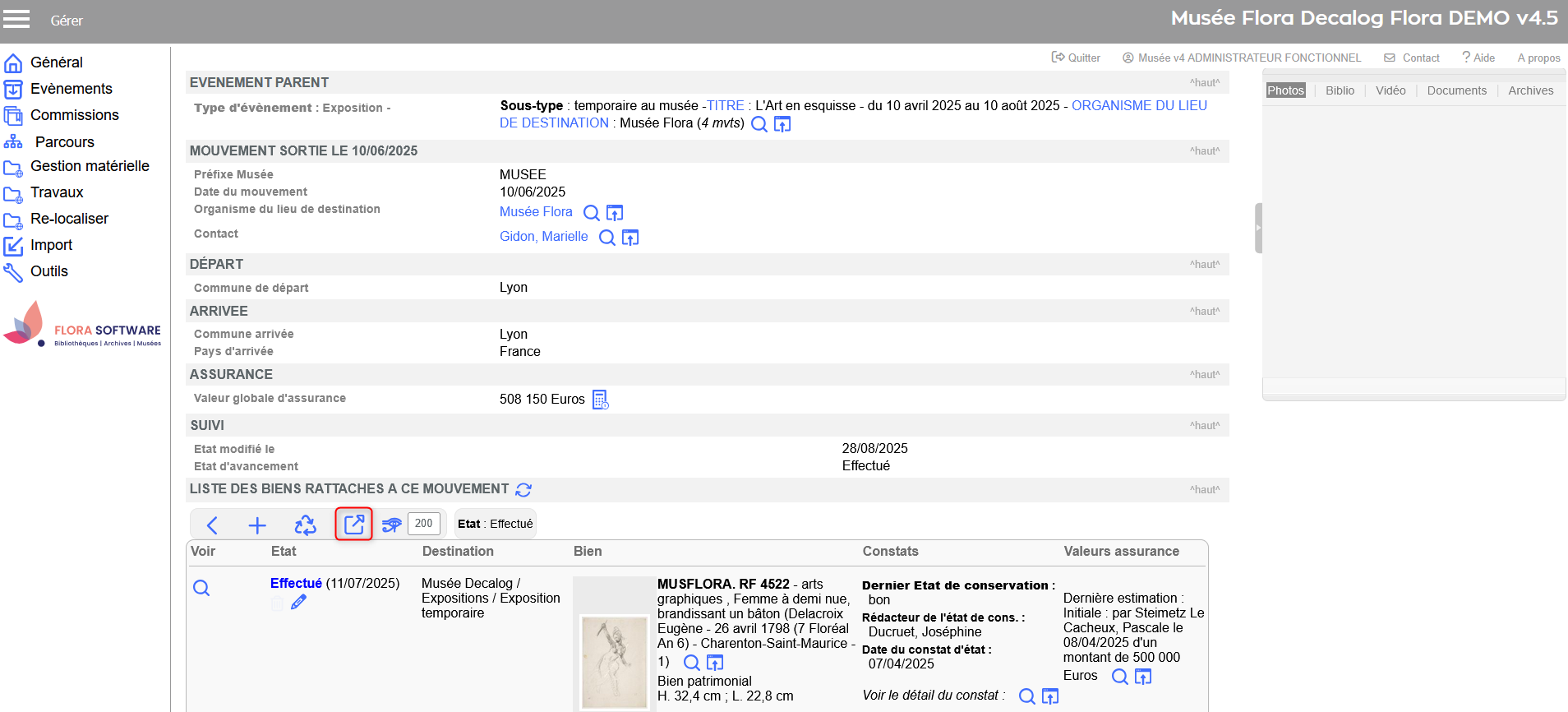Click the artwork drawing thumbnail

tap(614, 661)
